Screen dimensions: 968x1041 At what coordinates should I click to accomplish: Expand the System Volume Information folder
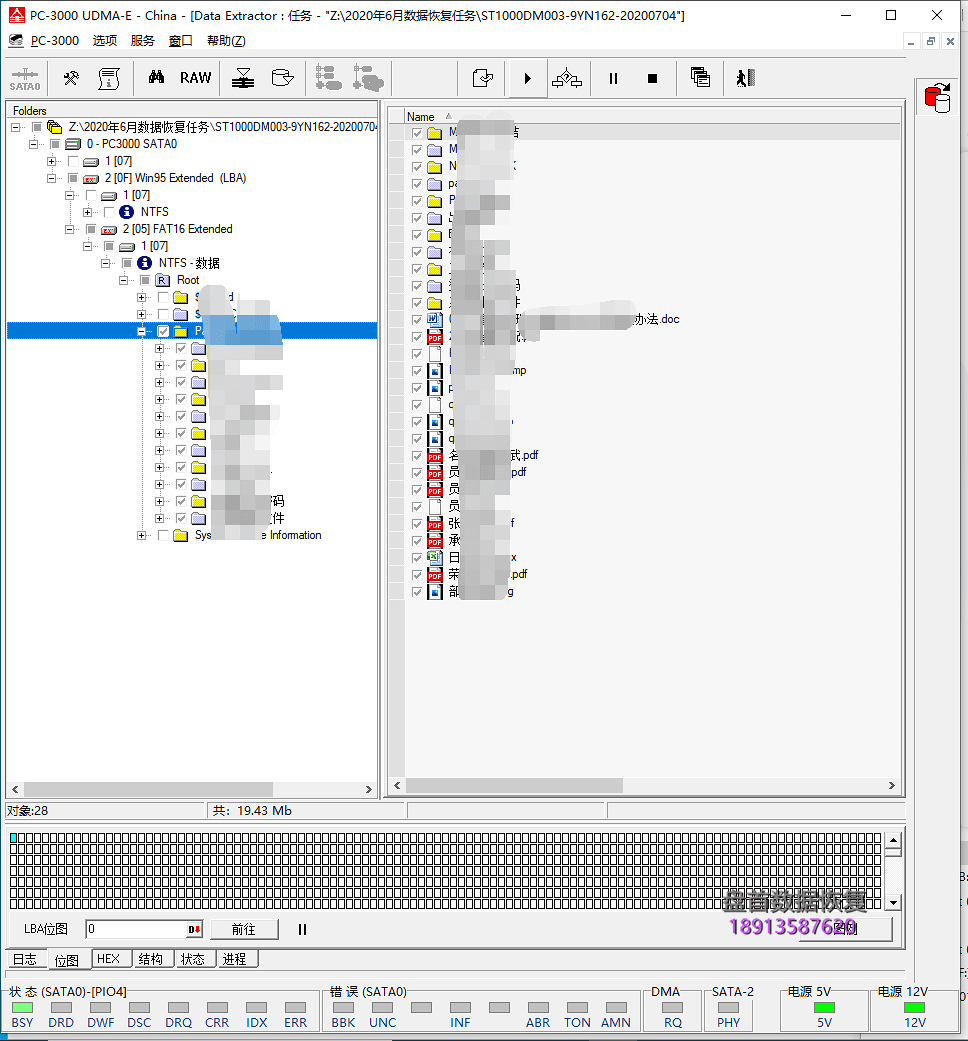(x=141, y=535)
